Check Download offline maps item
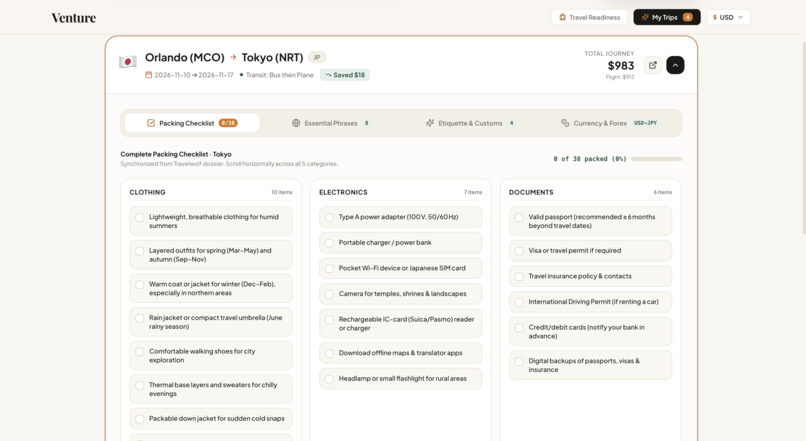This screenshot has width=806, height=441. [329, 354]
